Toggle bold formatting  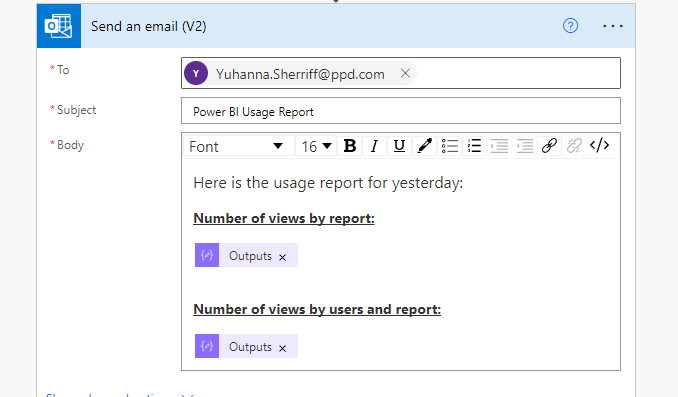(350, 146)
